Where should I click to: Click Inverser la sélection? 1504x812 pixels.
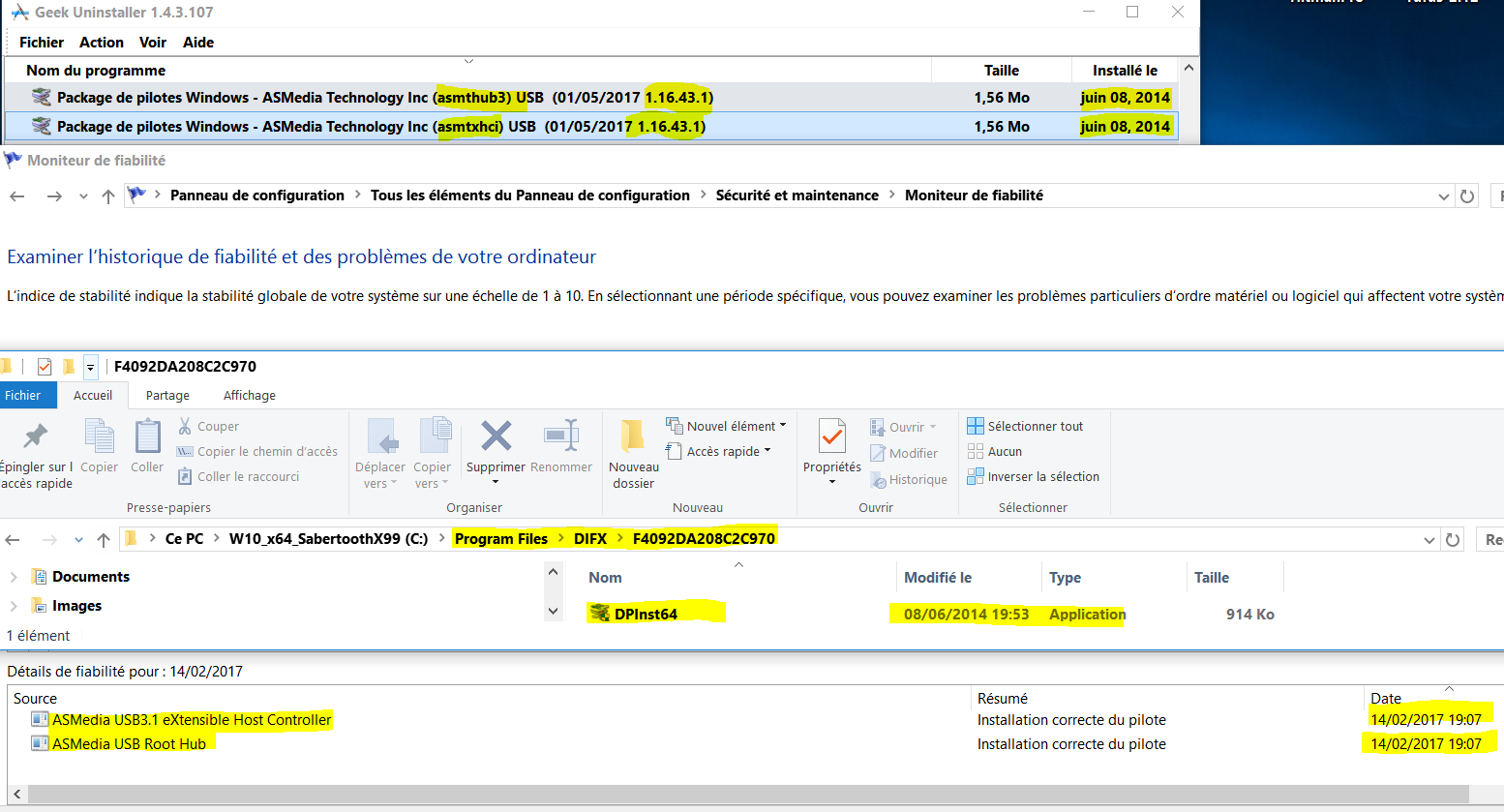(1033, 476)
